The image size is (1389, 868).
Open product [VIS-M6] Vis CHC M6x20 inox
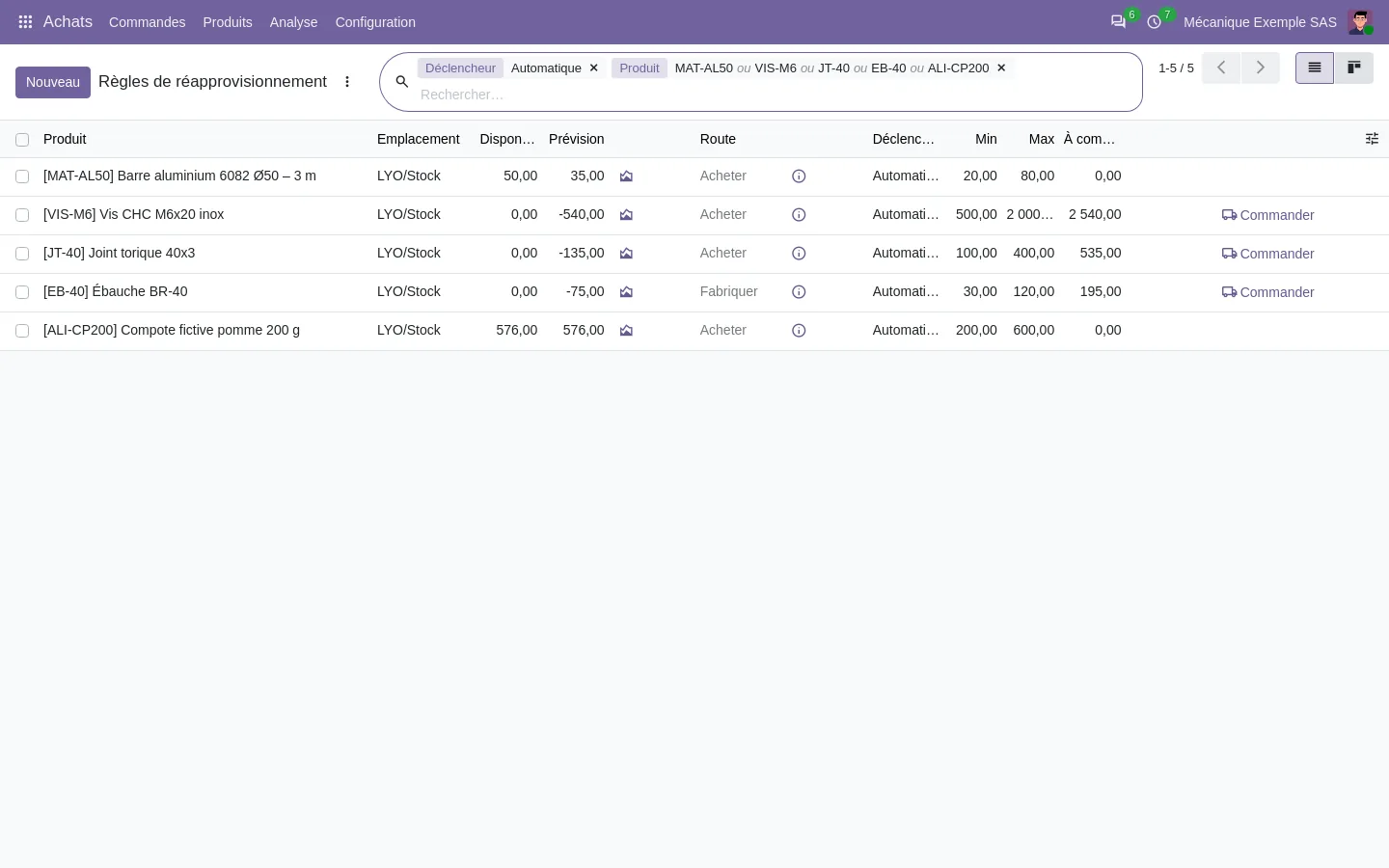pos(133,214)
